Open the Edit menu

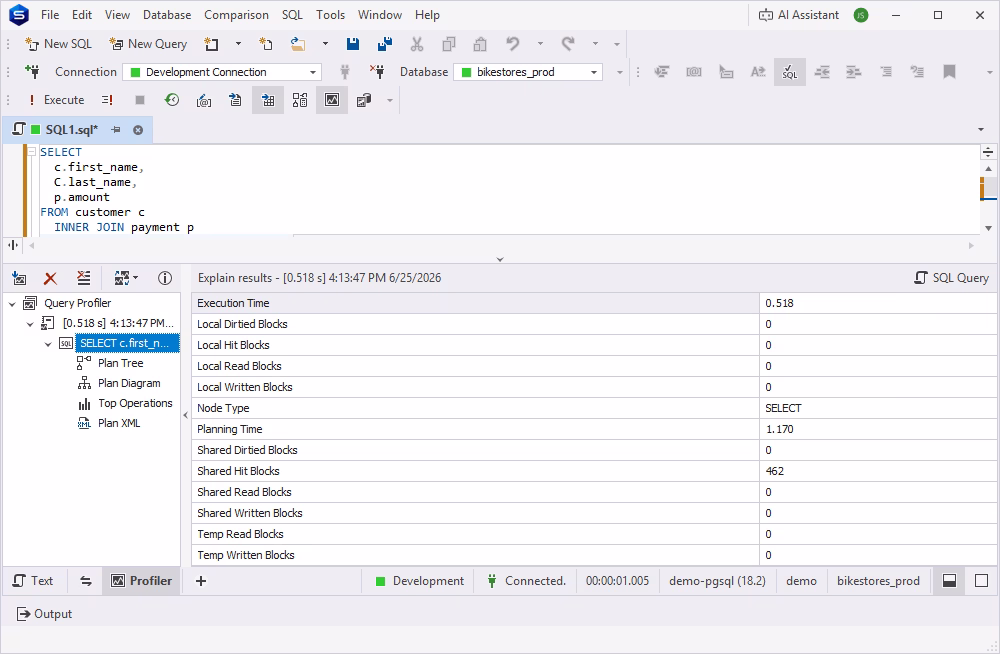coord(82,15)
